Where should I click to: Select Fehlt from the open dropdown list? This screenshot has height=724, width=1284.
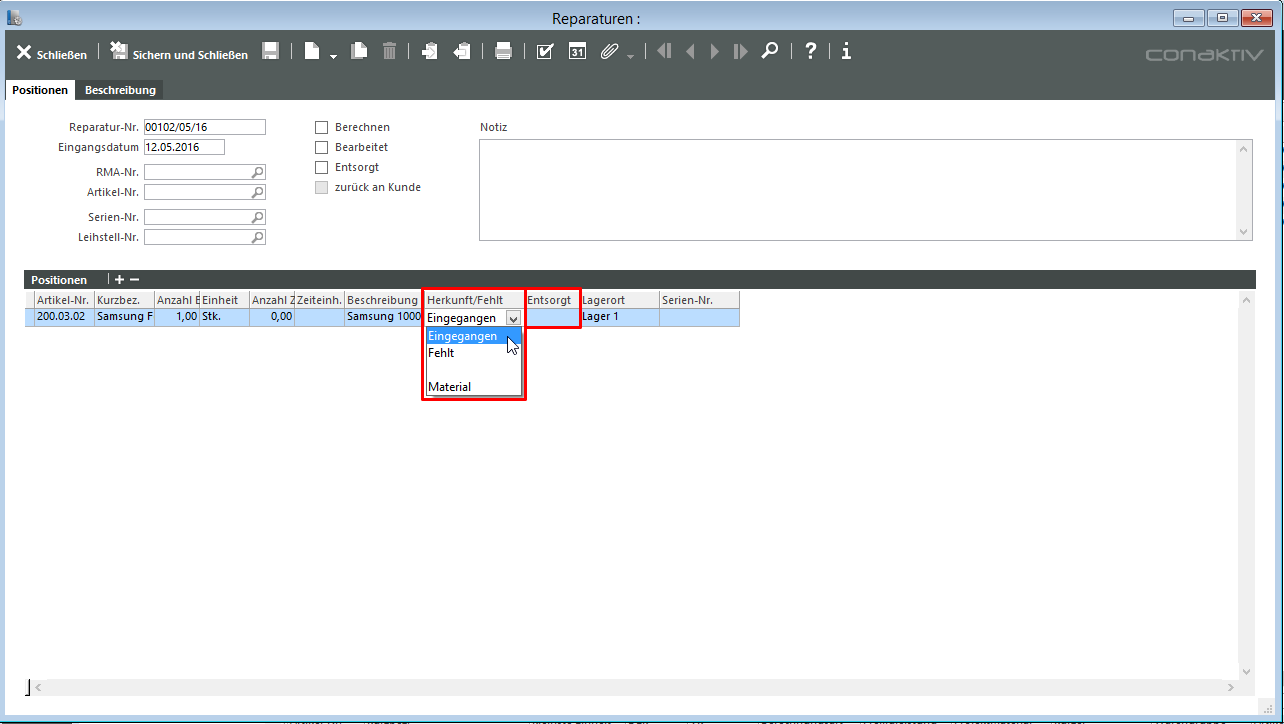(x=441, y=353)
